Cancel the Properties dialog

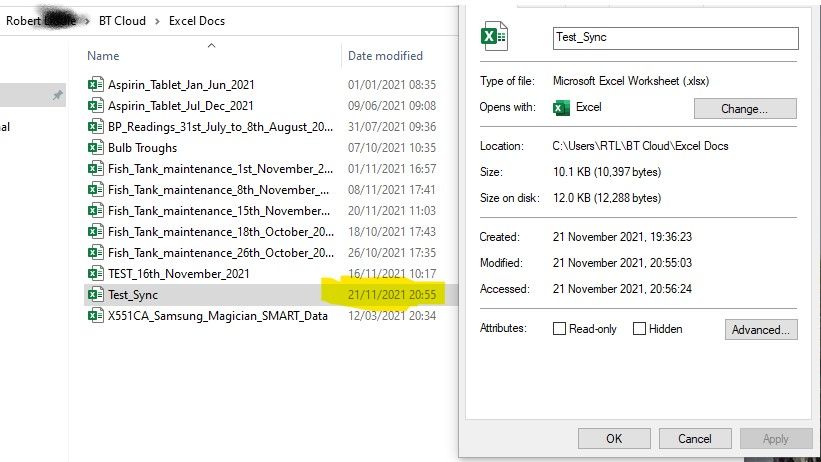pos(694,438)
